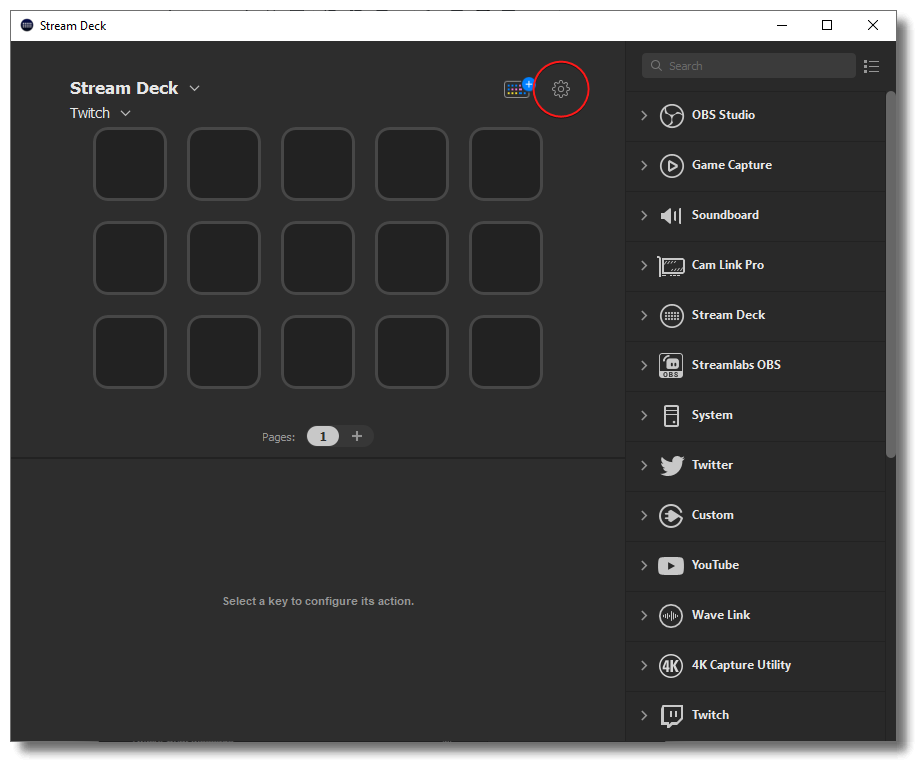Click the 4K Capture Utility label

tap(741, 666)
